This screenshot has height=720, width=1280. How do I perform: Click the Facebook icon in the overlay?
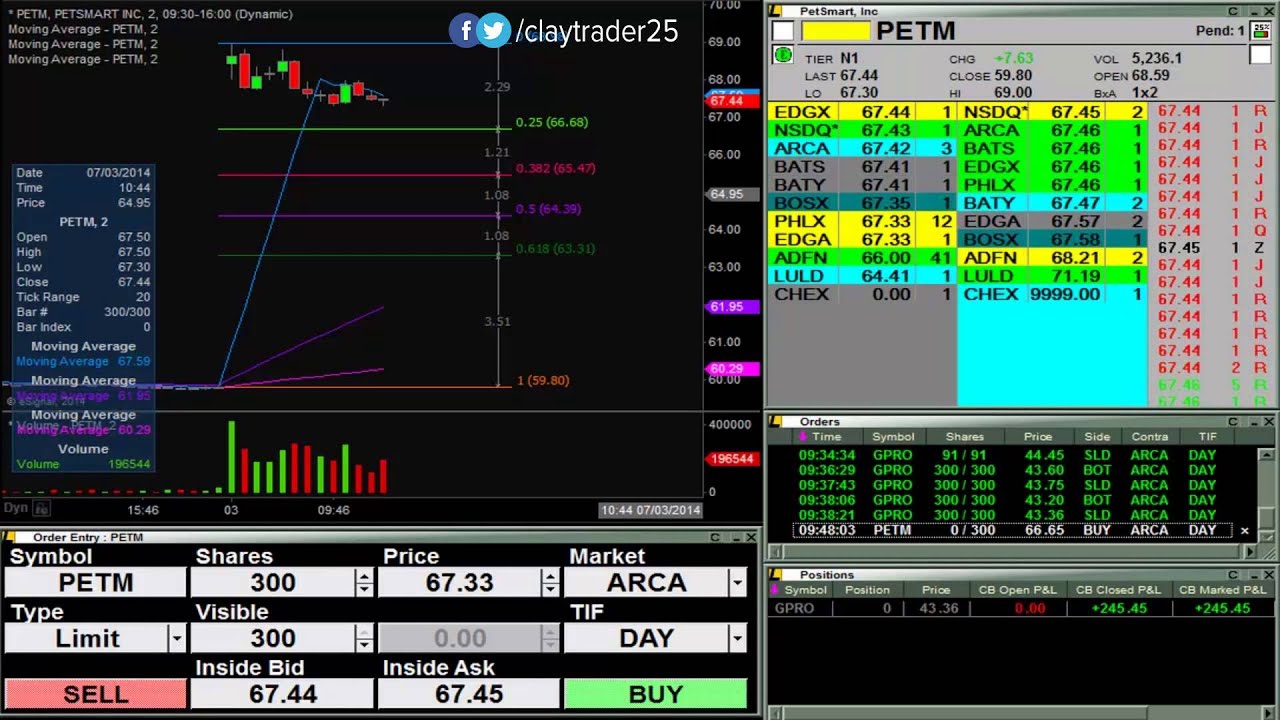click(465, 31)
